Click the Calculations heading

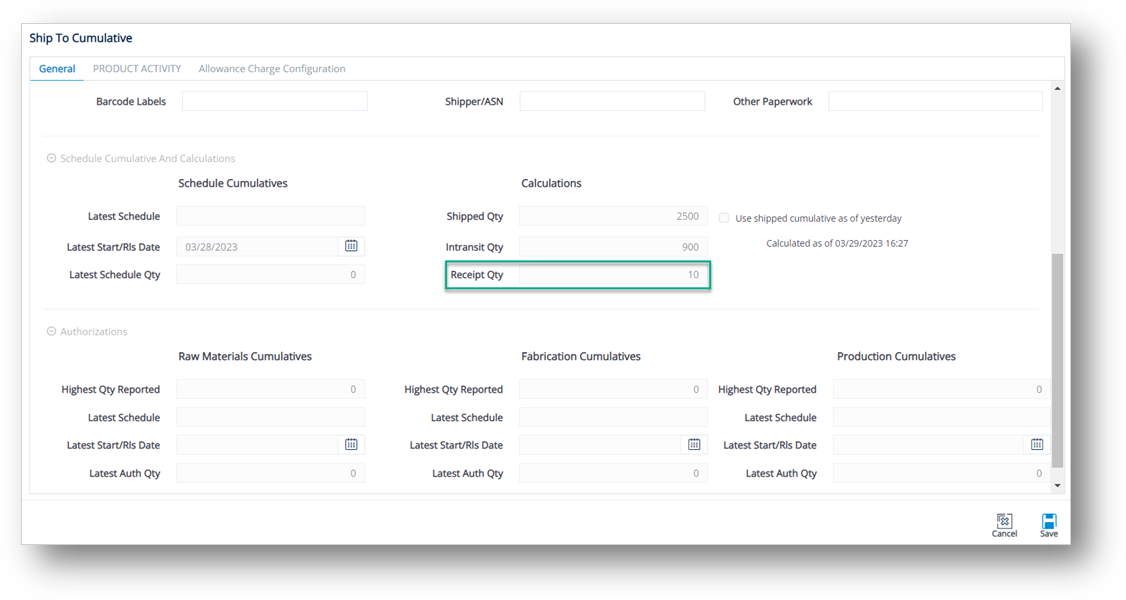pyautogui.click(x=551, y=183)
